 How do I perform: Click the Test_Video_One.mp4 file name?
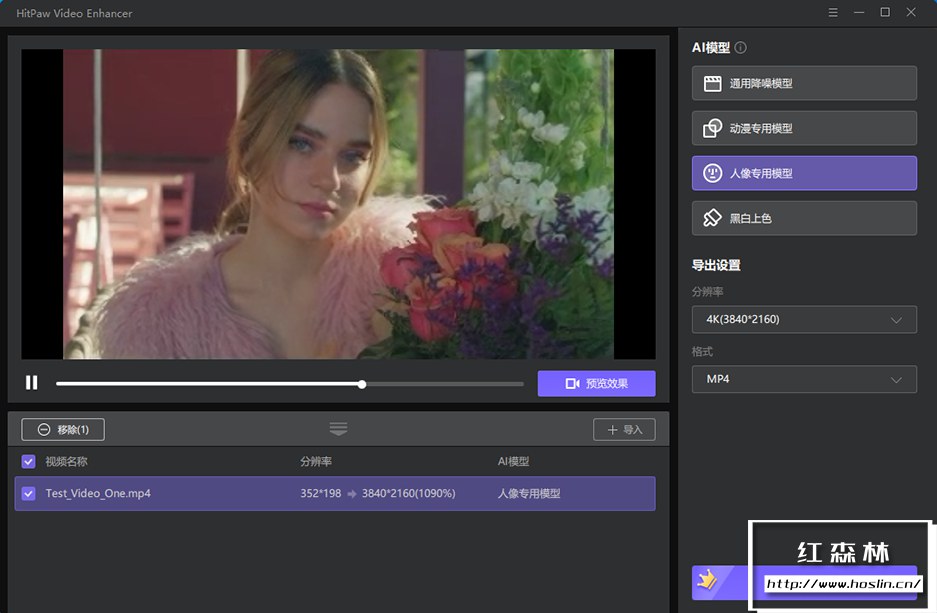pyautogui.click(x=98, y=494)
